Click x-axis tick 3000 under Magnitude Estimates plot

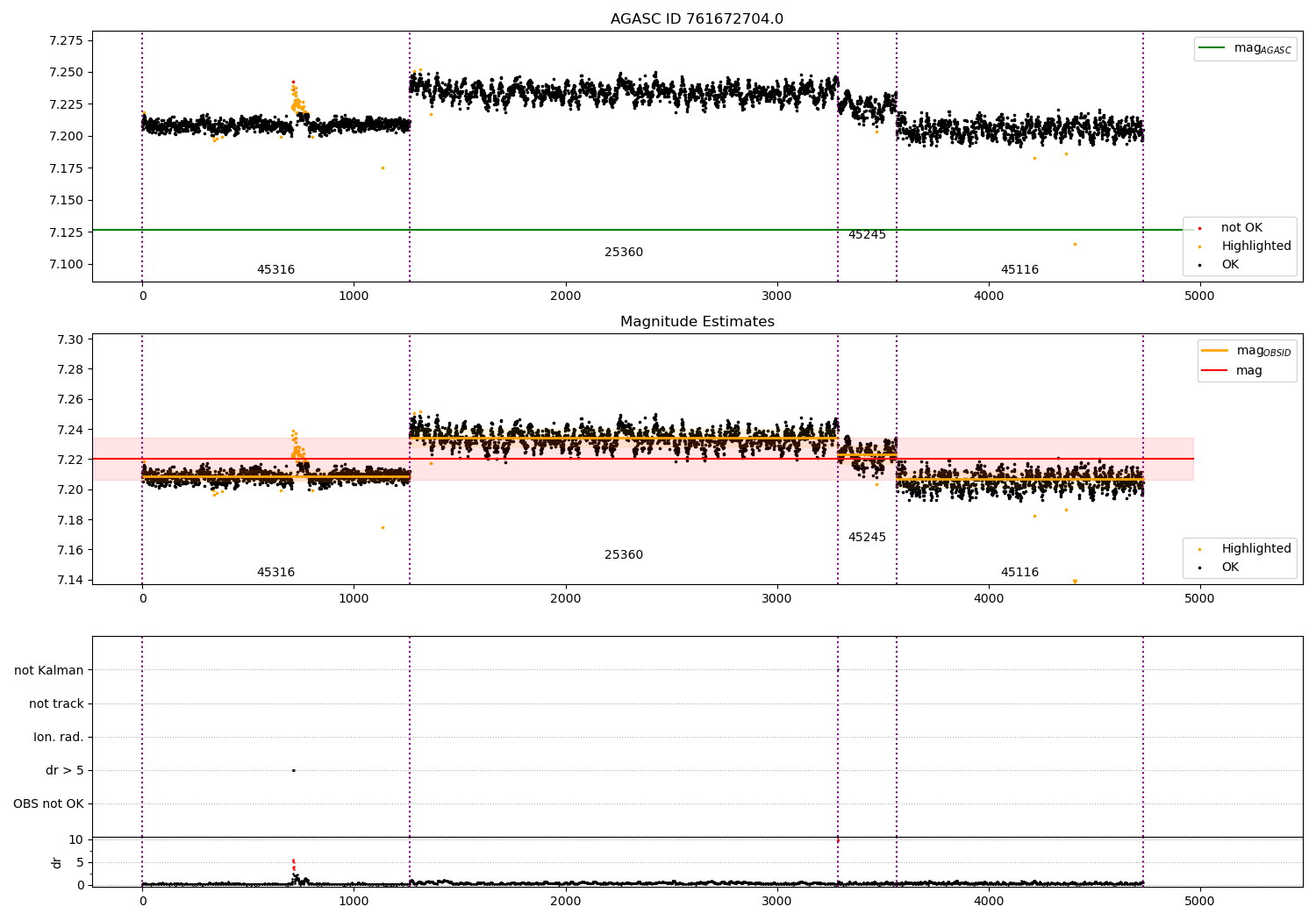[777, 599]
